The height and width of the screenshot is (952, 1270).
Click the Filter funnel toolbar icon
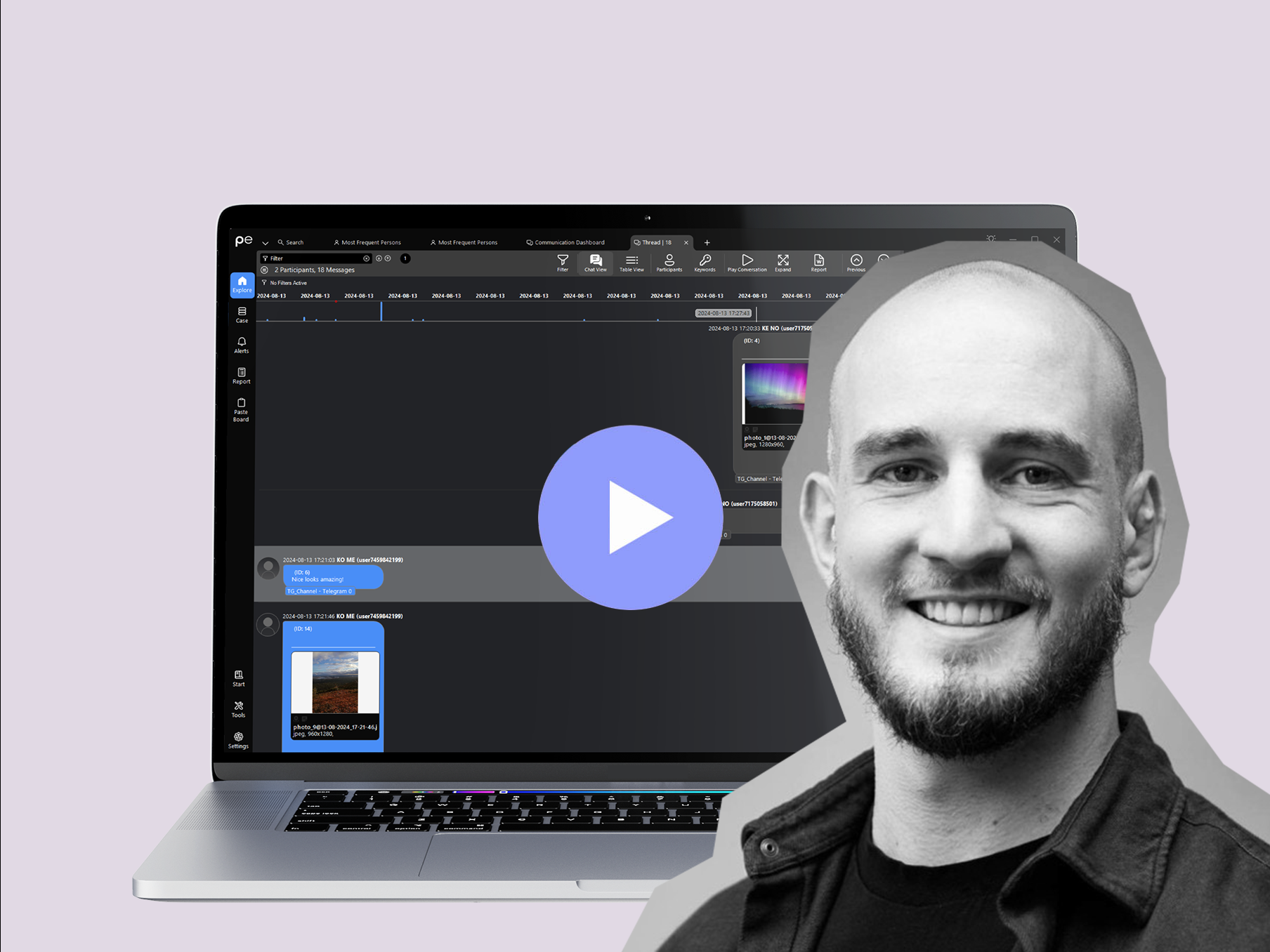(563, 263)
